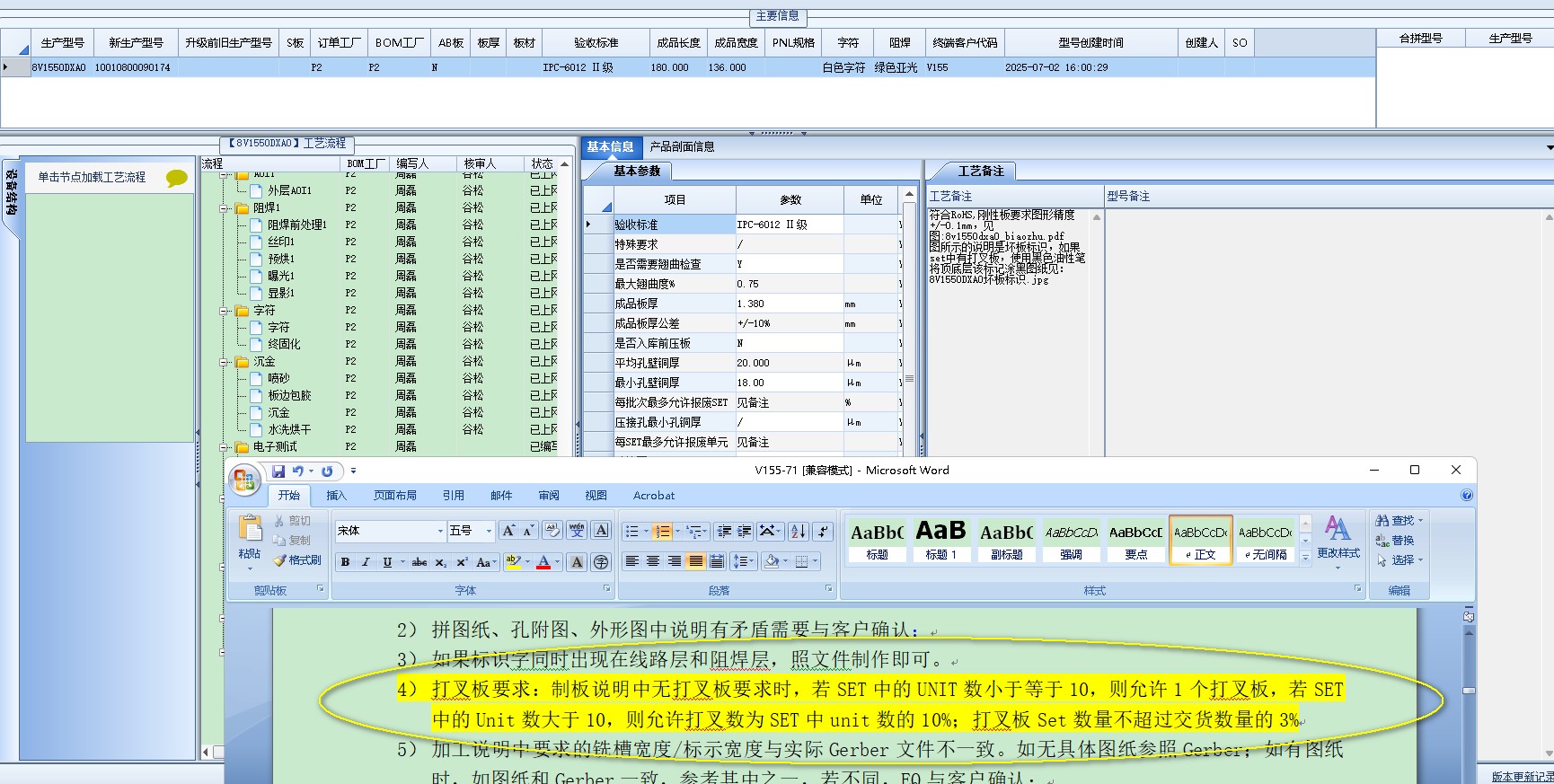Viewport: 1554px width, 784px height.
Task: Collapse the 沉金 folder node
Action: pos(225,362)
